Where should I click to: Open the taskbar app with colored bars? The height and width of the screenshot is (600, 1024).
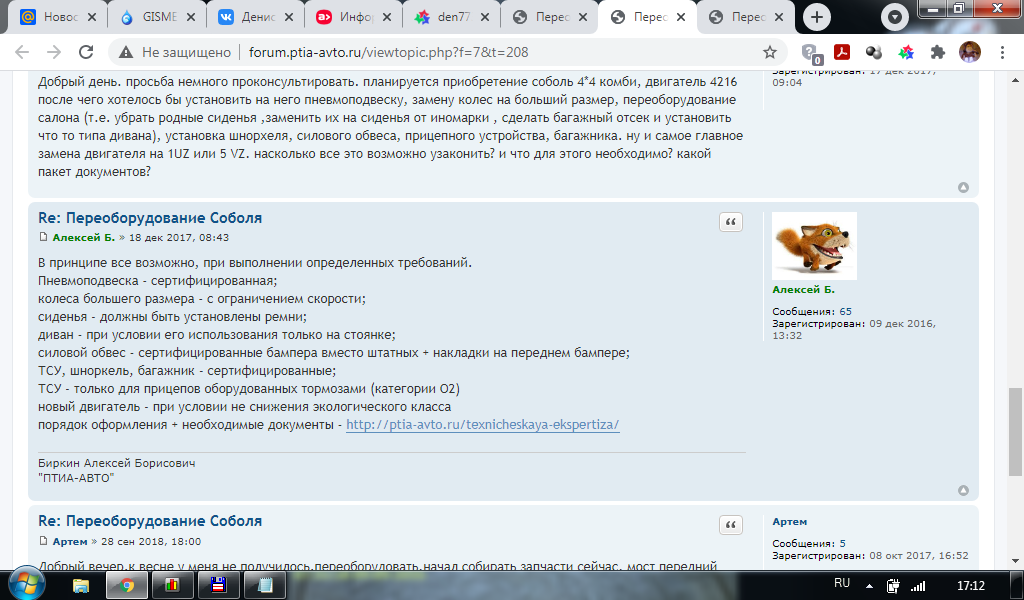coord(172,585)
